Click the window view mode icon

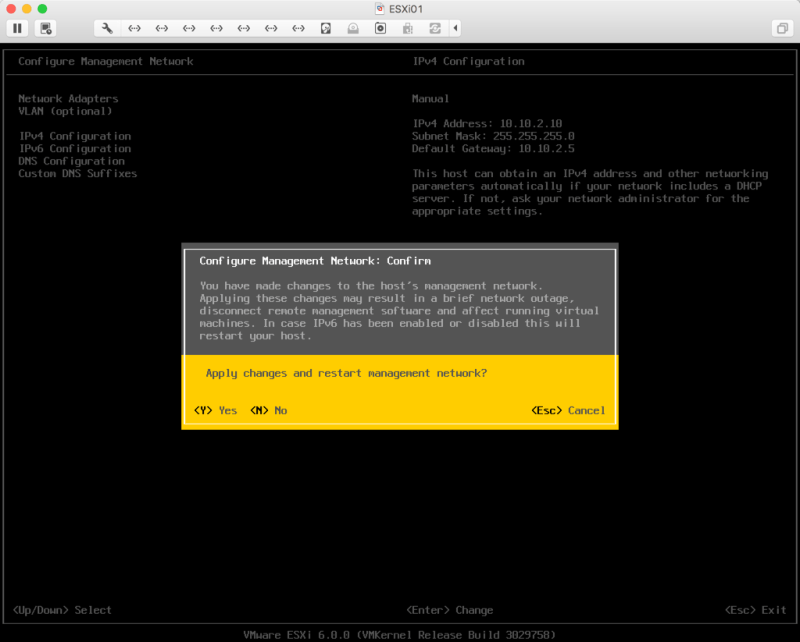click(781, 28)
